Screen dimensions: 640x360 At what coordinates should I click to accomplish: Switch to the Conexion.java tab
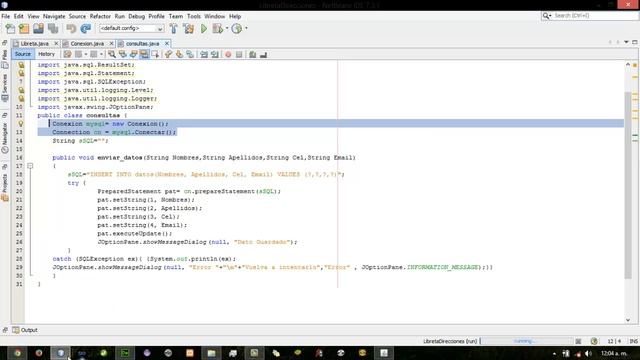coord(87,44)
